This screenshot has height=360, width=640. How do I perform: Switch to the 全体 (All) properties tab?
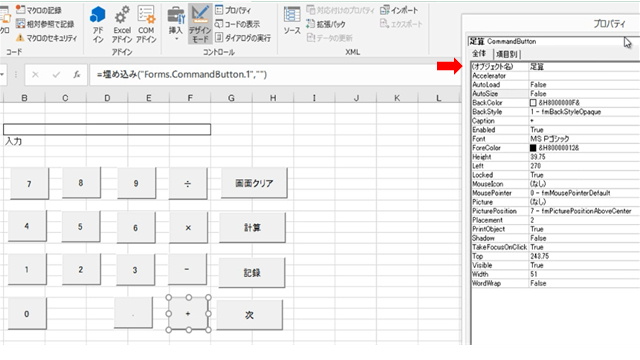pyautogui.click(x=479, y=54)
